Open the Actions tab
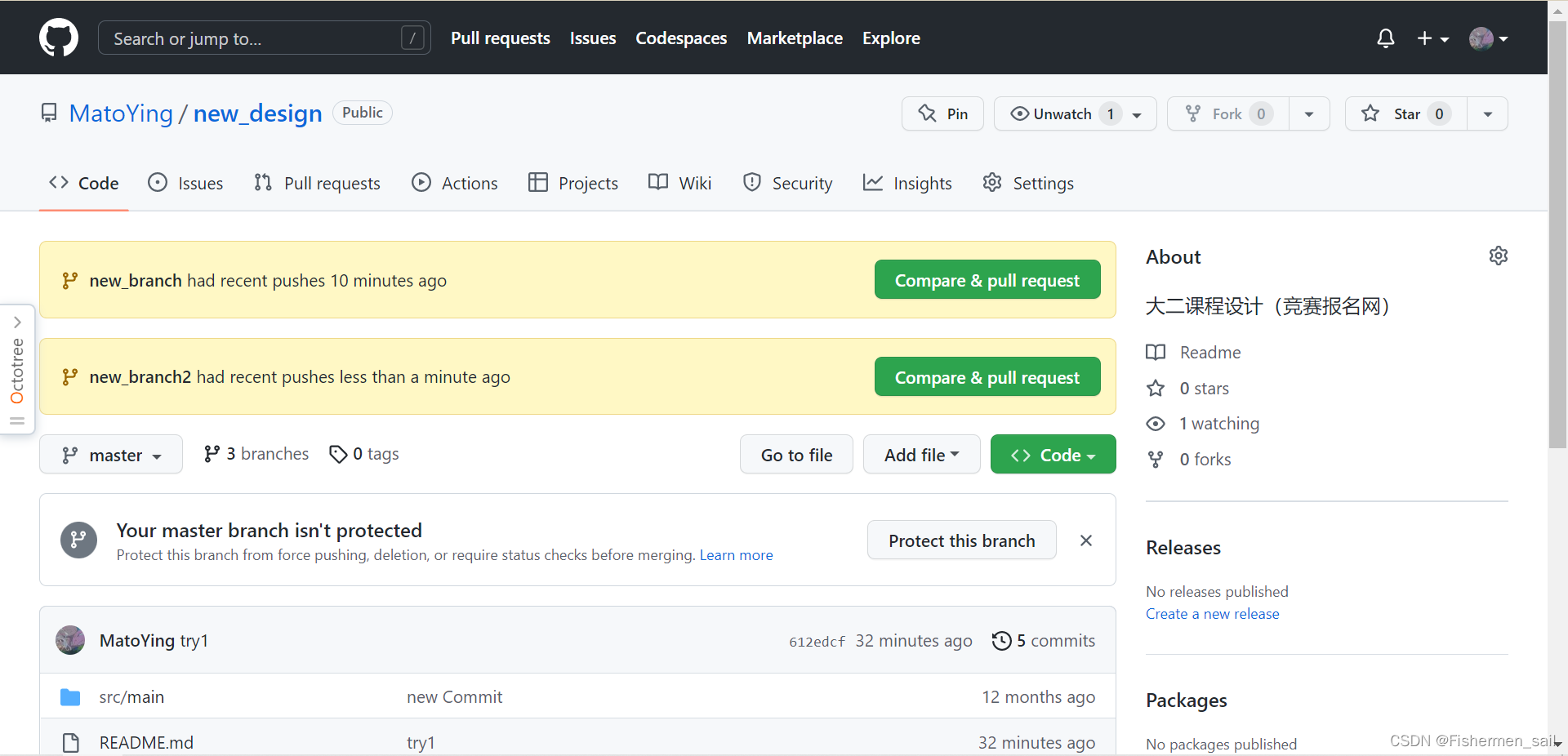 (455, 183)
